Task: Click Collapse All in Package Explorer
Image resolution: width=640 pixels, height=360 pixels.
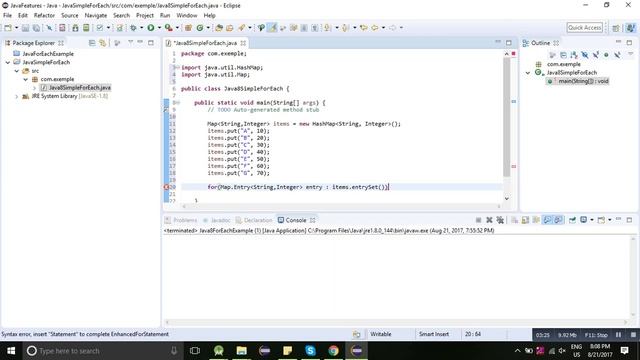Action: pos(92,43)
